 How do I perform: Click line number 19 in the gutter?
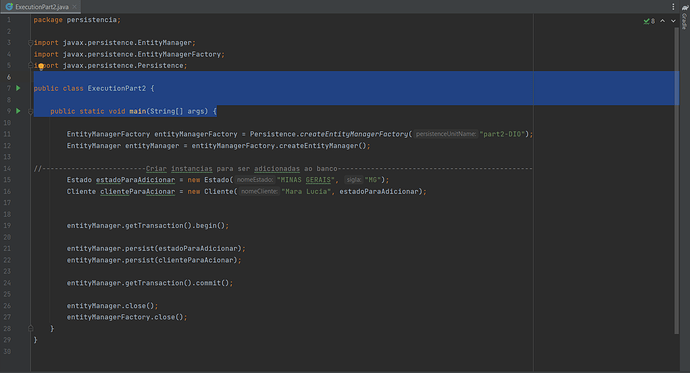(x=7, y=225)
